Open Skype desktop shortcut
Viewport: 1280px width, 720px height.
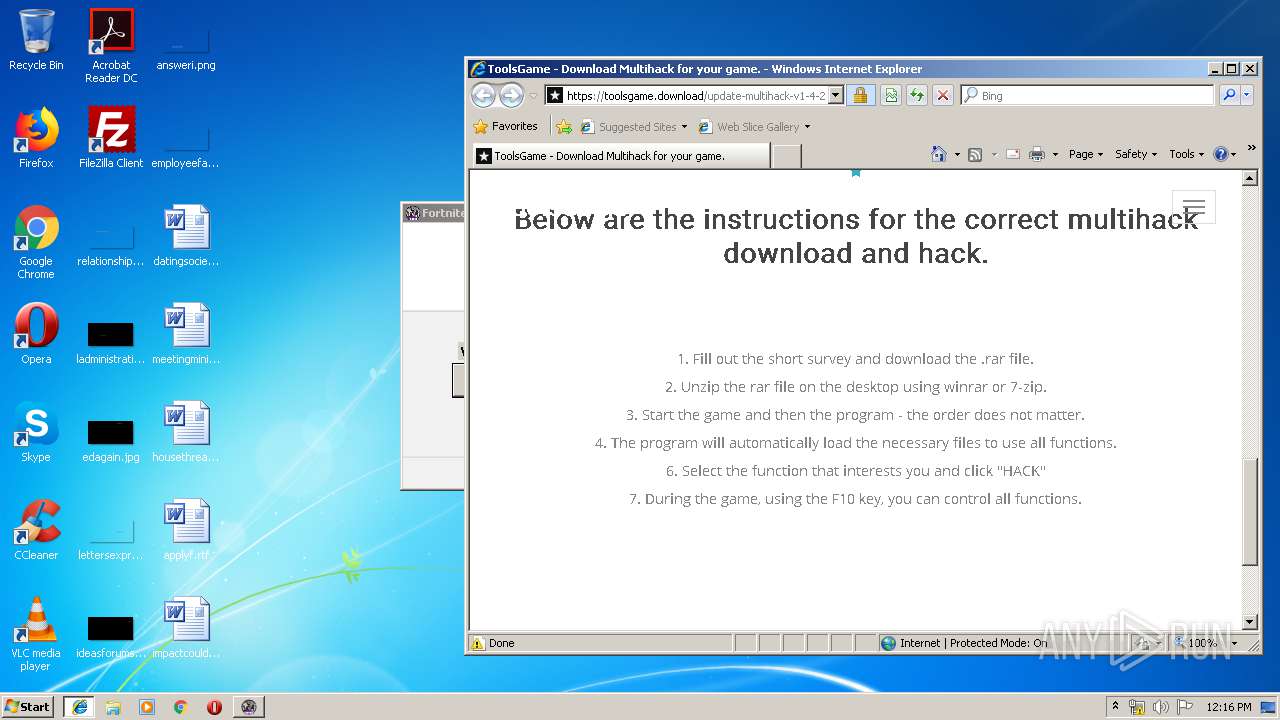(36, 432)
